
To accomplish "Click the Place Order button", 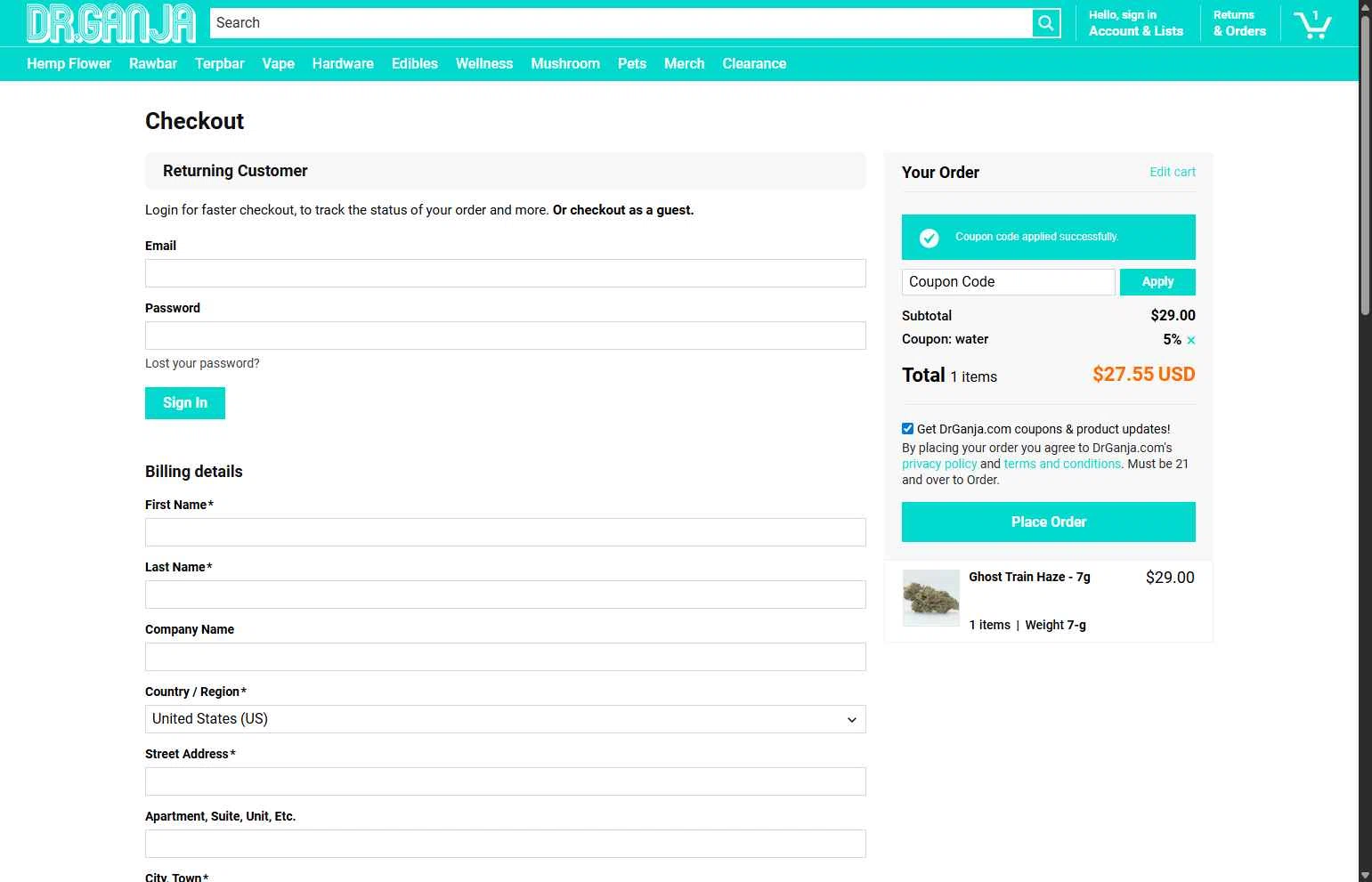I will (x=1049, y=522).
